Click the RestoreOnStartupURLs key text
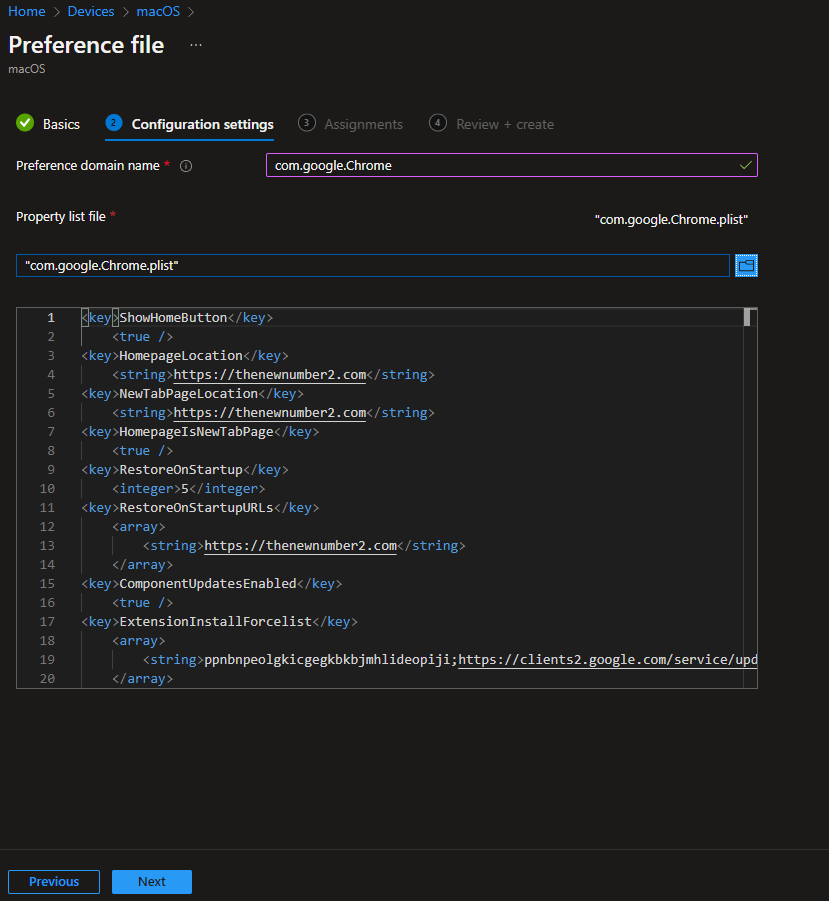The height and width of the screenshot is (901, 829). (196, 507)
